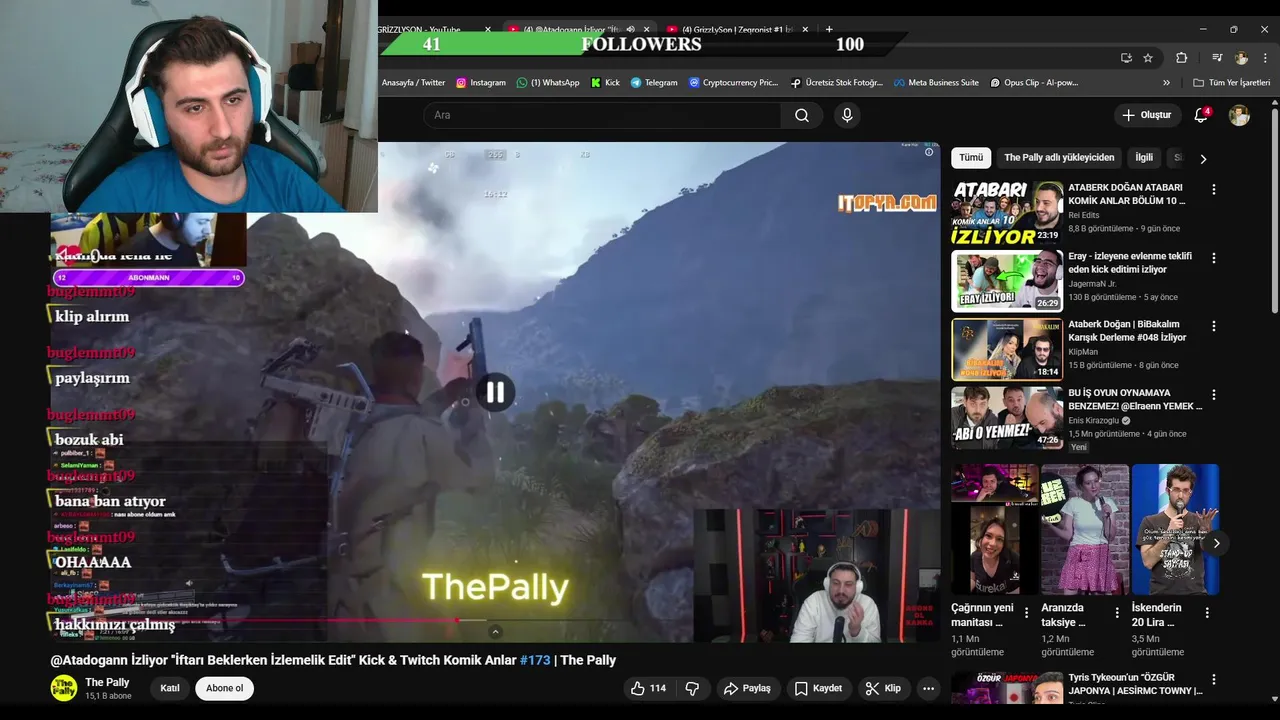Open İskenderin 20 Lira short thumbnail
Screen dimensions: 1280x720
(x=1175, y=529)
